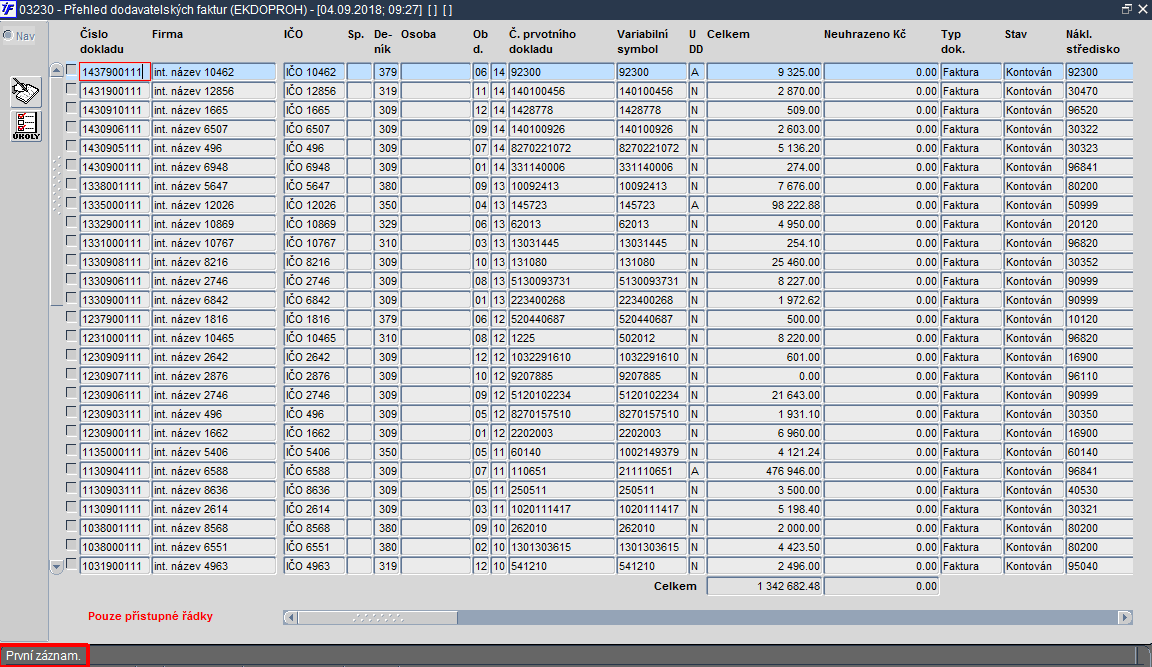The image size is (1152, 667).
Task: Click the horizontal scrollbar thumb
Action: [x=378, y=618]
